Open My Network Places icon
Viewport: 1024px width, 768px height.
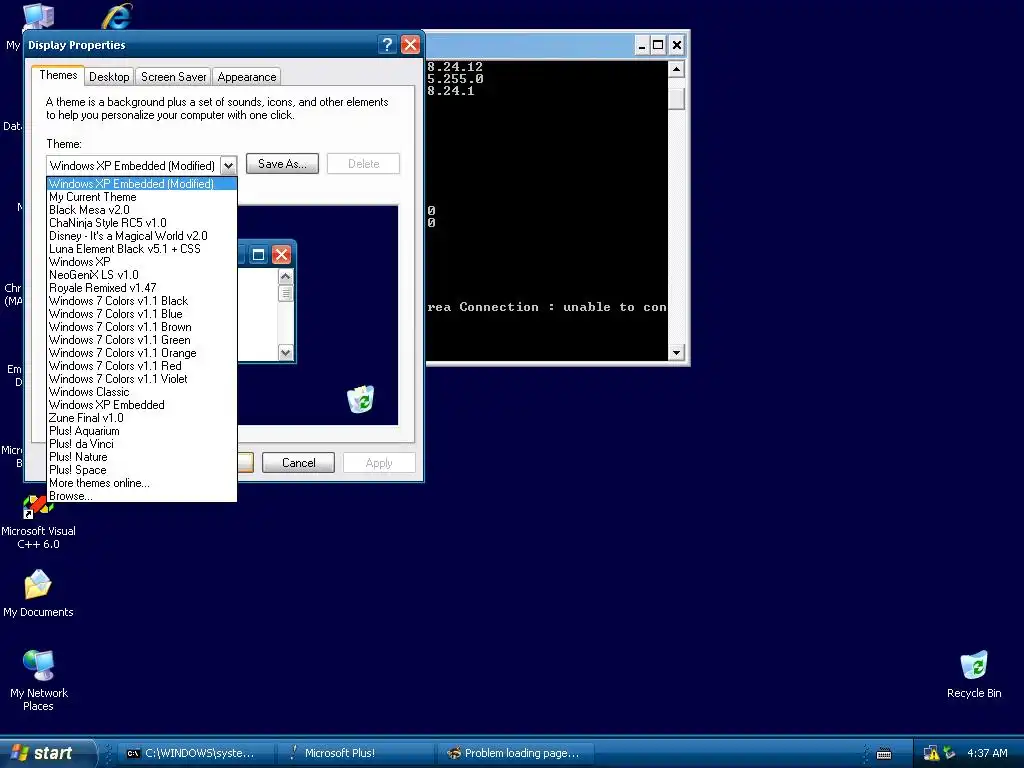[39, 680]
